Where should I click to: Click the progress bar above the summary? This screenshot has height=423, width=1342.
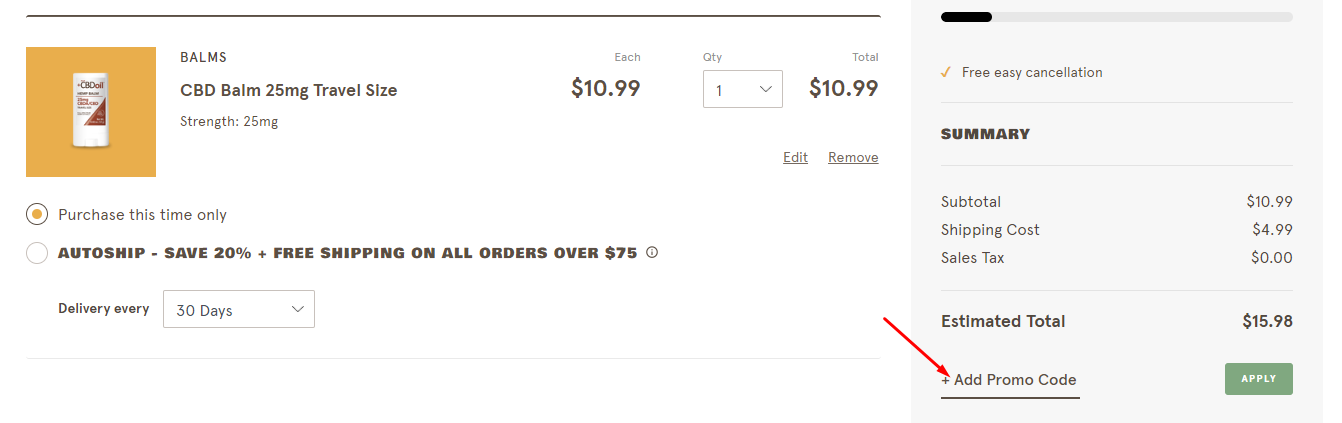[1116, 17]
